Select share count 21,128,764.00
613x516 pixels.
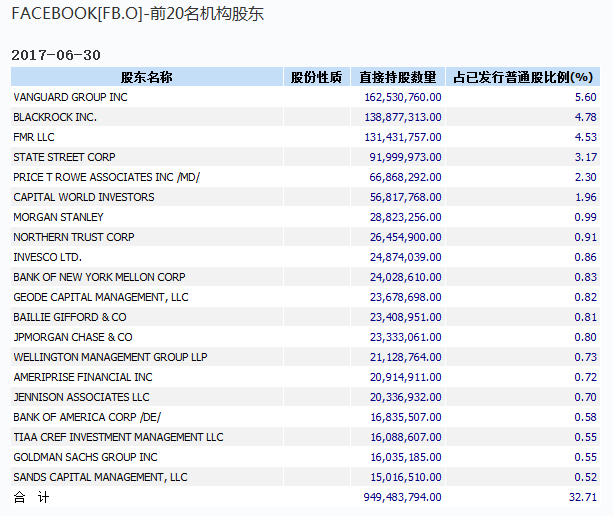[405, 357]
